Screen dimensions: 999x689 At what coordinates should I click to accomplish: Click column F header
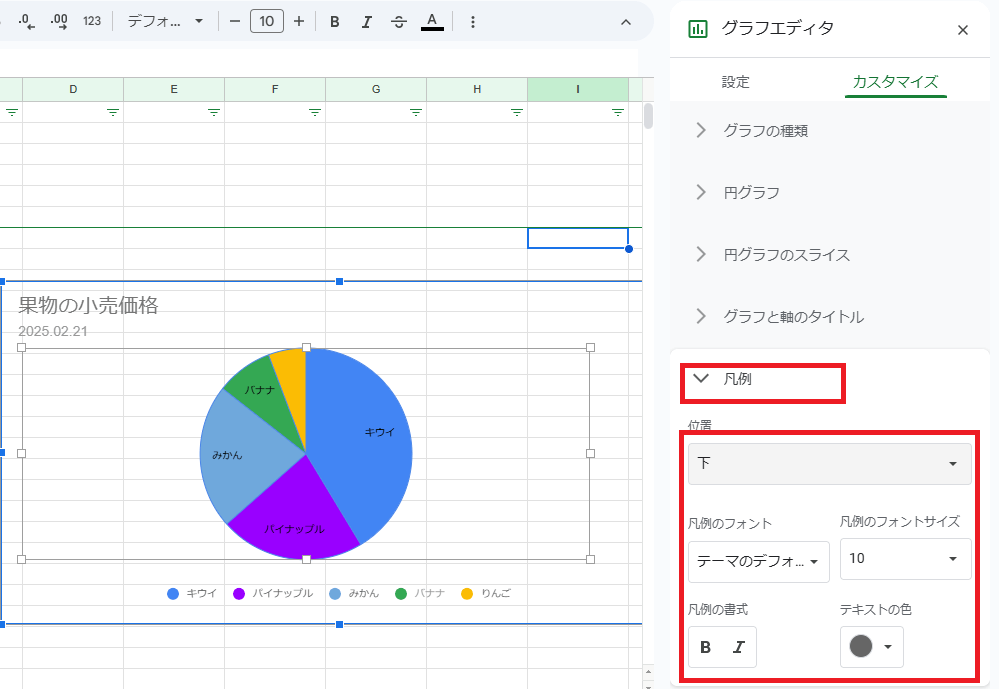(275, 89)
